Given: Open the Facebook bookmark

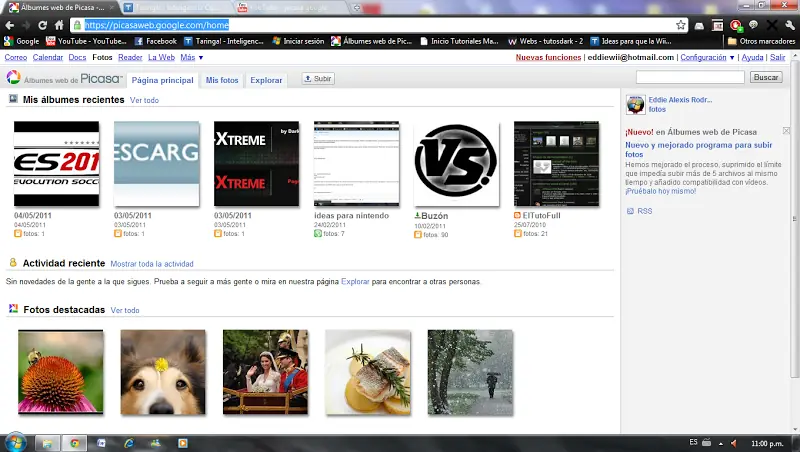Looking at the screenshot, I should point(156,41).
